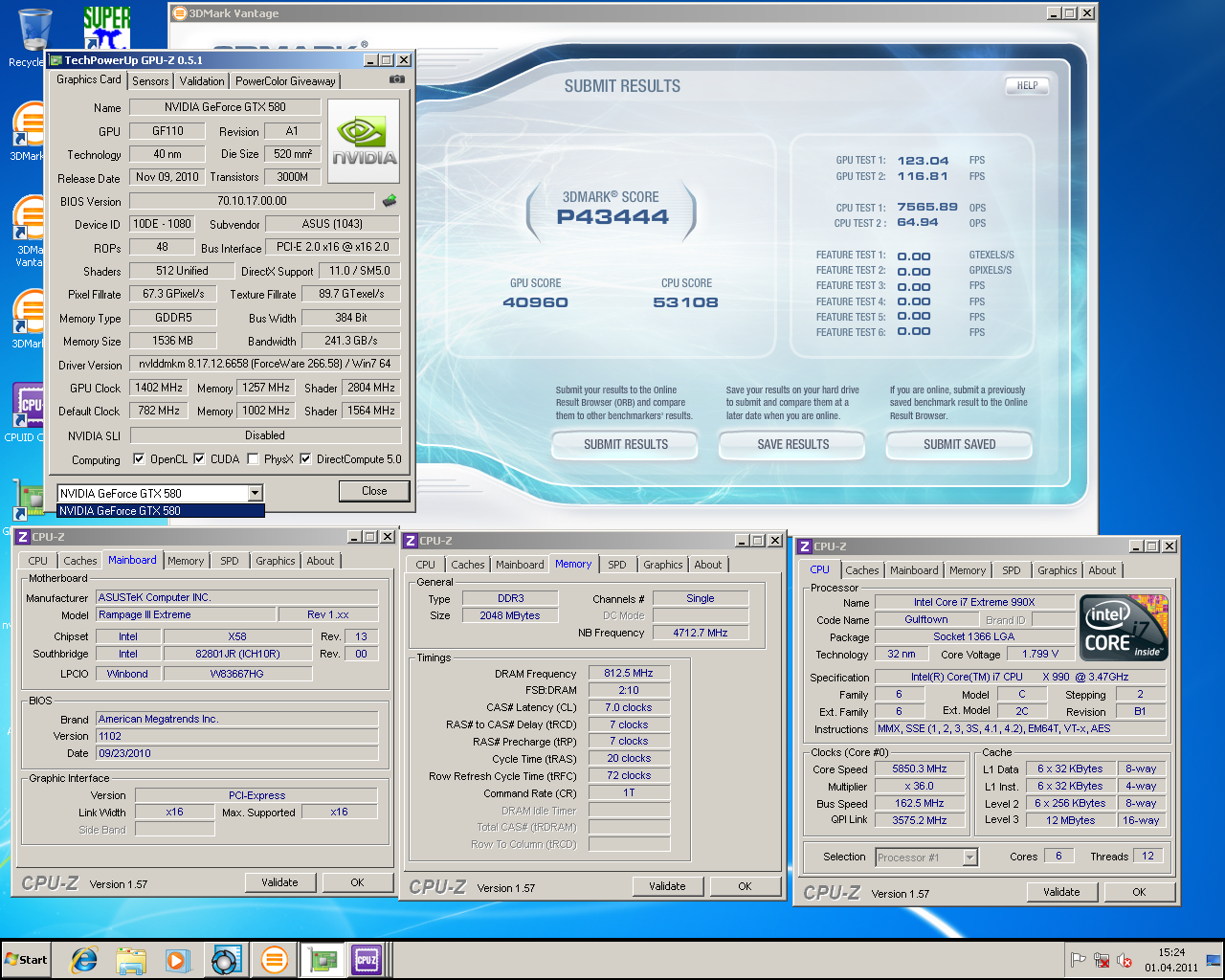Click the taskbar clock showing 15:24
Image resolution: width=1225 pixels, height=980 pixels.
1171,960
